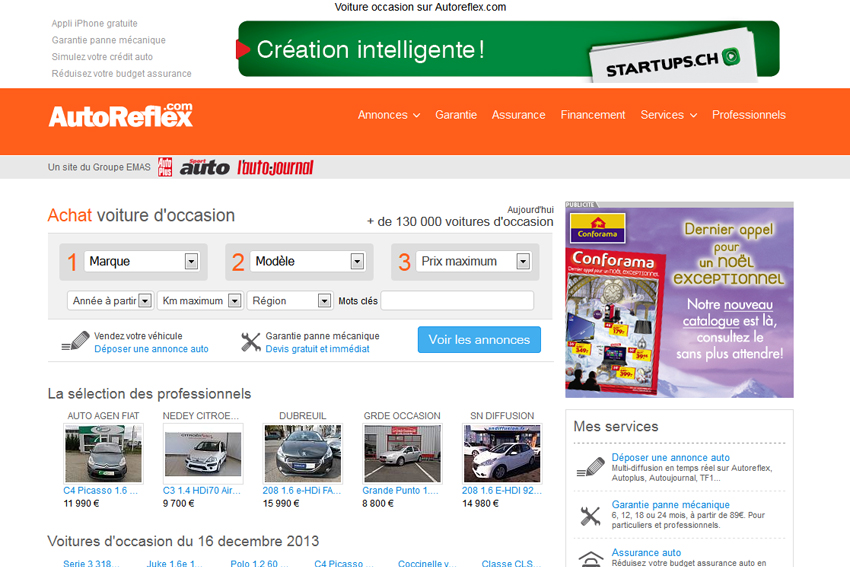The image size is (850, 567).
Task: Click the Startups.ch Création intelligente banner
Action: pos(508,50)
